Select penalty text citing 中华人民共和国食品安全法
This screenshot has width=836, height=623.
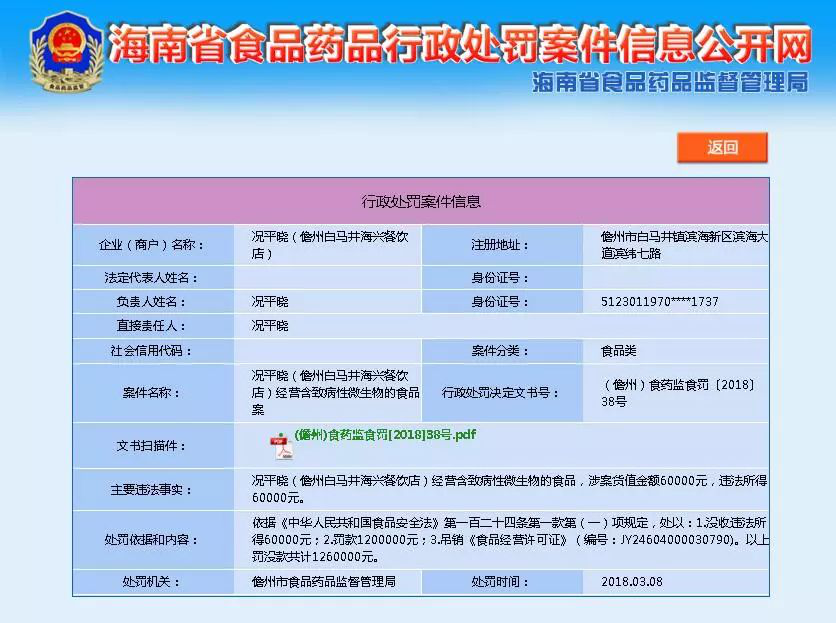pos(510,540)
